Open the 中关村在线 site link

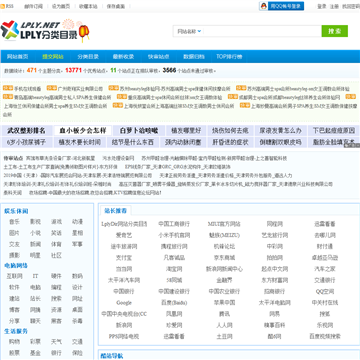click(x=325, y=303)
